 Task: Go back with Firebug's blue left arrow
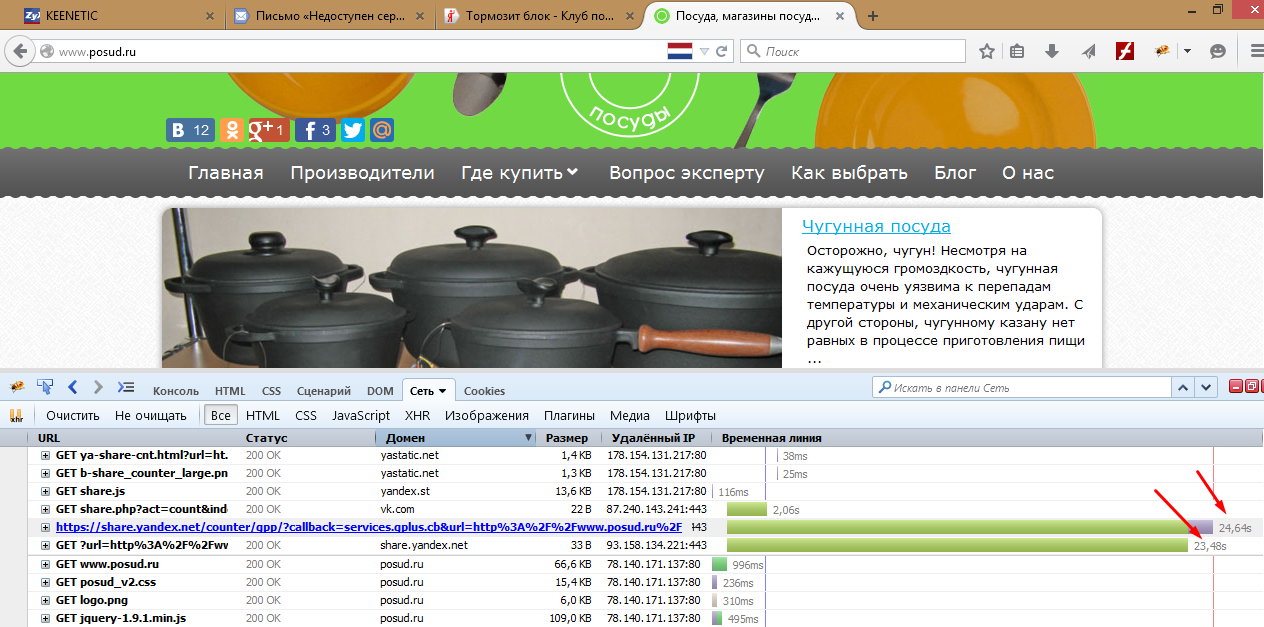pyautogui.click(x=72, y=387)
